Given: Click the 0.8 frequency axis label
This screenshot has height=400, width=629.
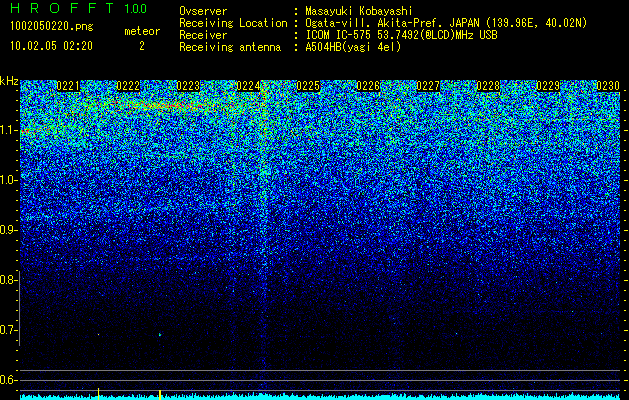Looking at the screenshot, I should tap(8, 280).
